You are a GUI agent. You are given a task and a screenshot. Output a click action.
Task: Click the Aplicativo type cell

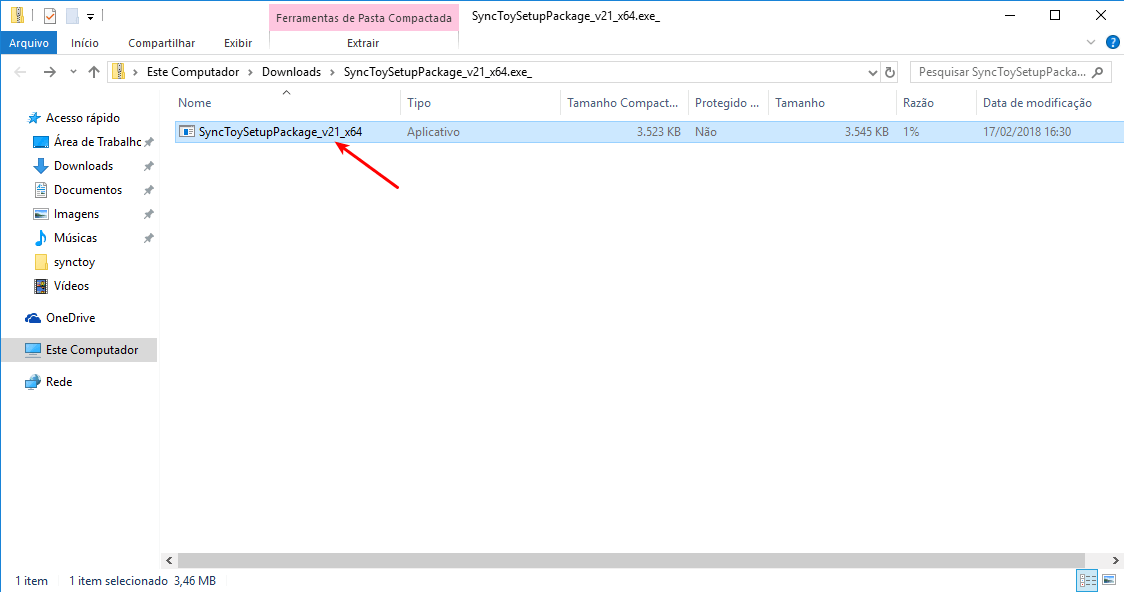pyautogui.click(x=433, y=132)
